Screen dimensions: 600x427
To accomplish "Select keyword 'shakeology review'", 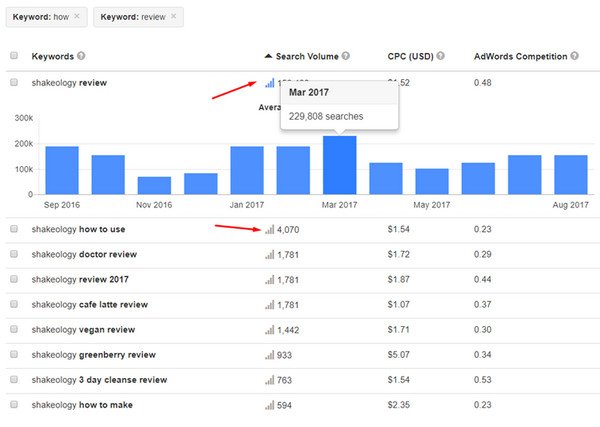I will (x=69, y=83).
